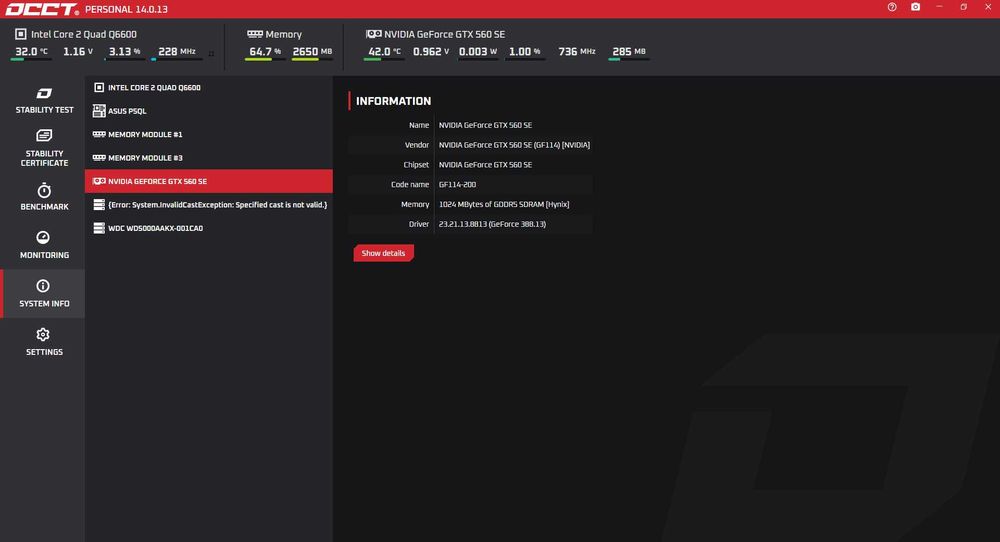Click the memory used 2650 MB reading
Viewport: 1000px width, 542px height.
click(x=312, y=52)
